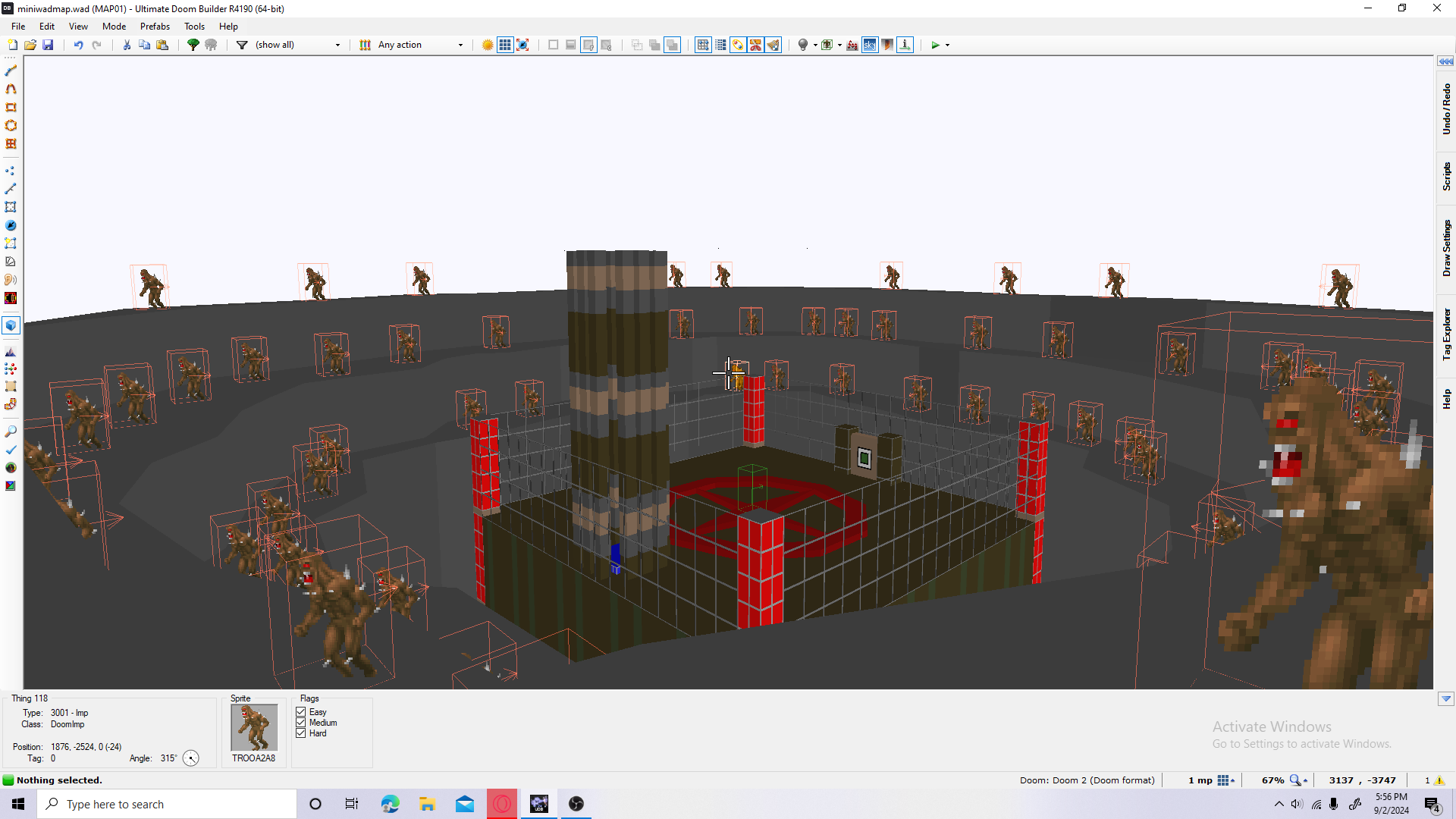Open the Tag Explorer side tab
Screen dimensions: 1456x819
point(1446,334)
